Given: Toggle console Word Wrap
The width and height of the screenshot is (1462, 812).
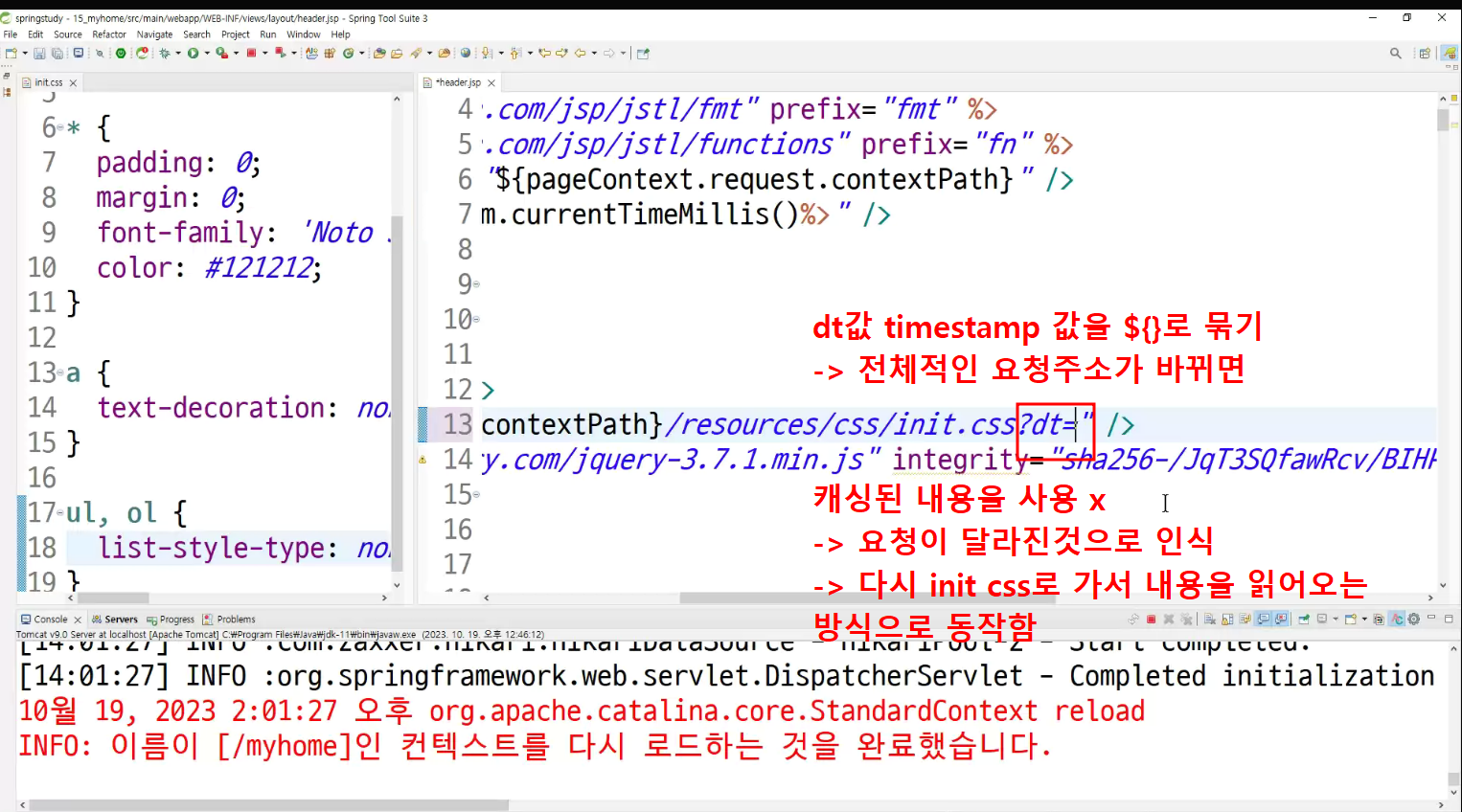Looking at the screenshot, I should click(x=1245, y=620).
